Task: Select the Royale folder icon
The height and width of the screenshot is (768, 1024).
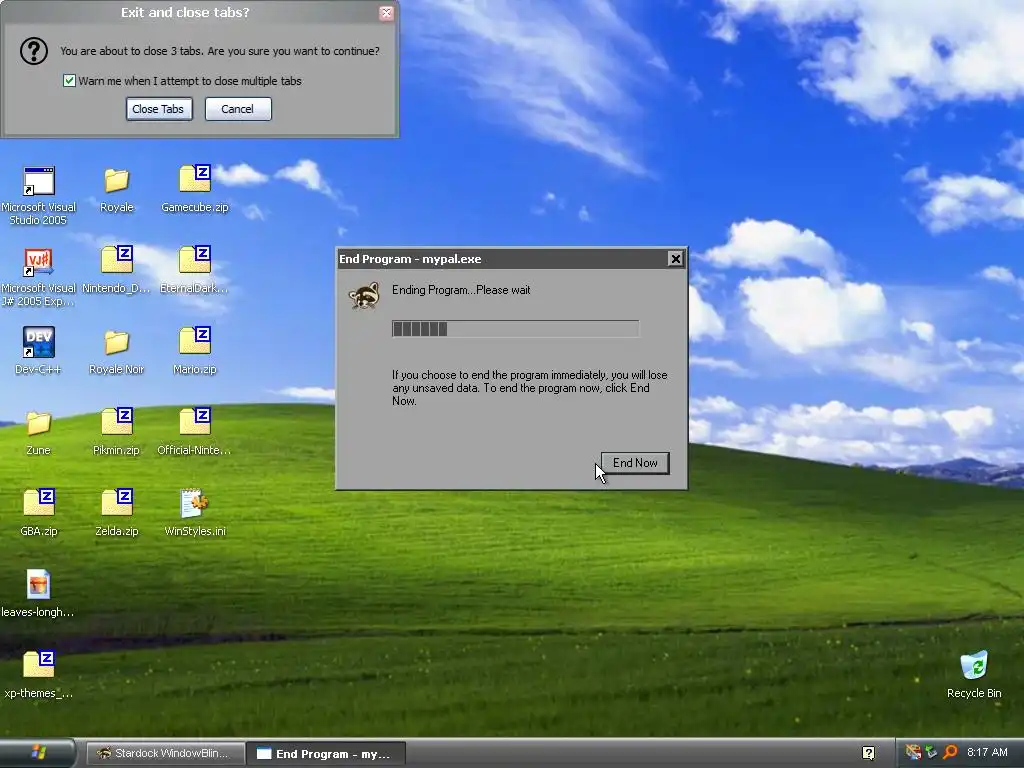Action: click(116, 181)
